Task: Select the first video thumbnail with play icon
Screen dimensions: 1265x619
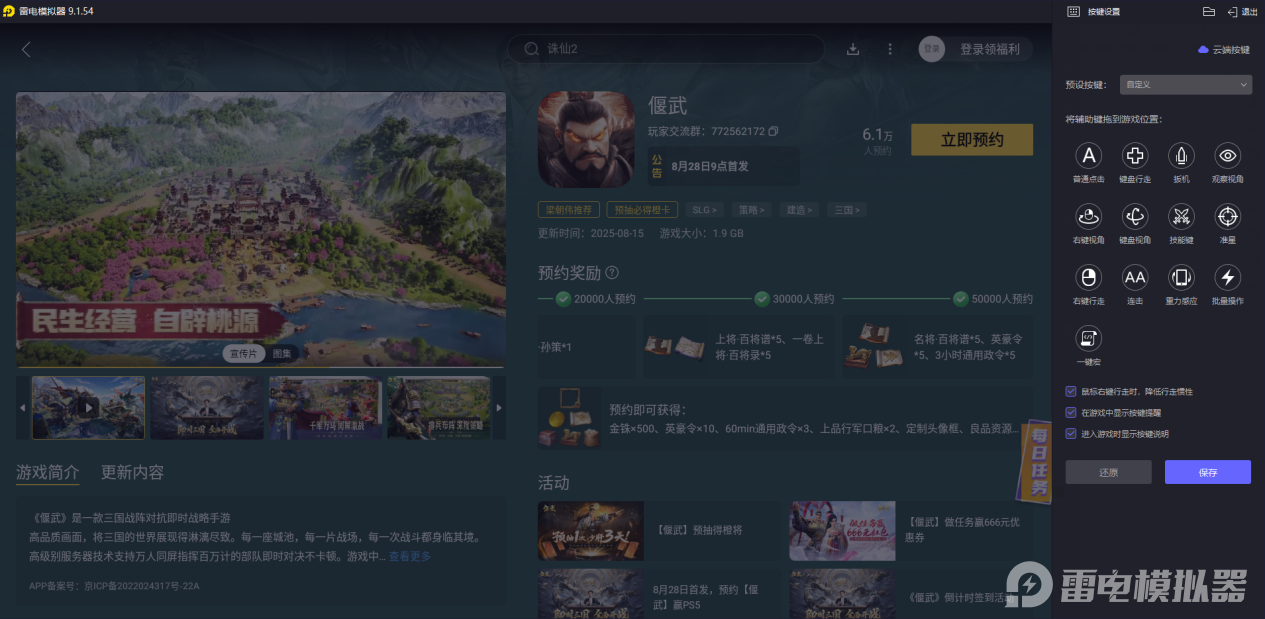Action: click(88, 408)
